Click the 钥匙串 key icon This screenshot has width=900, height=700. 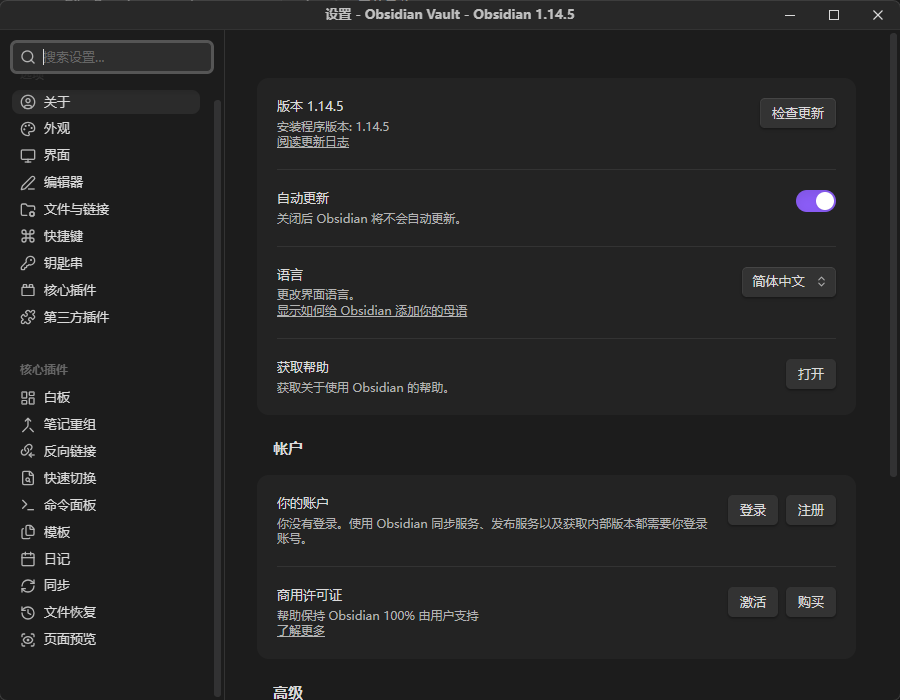[28, 263]
